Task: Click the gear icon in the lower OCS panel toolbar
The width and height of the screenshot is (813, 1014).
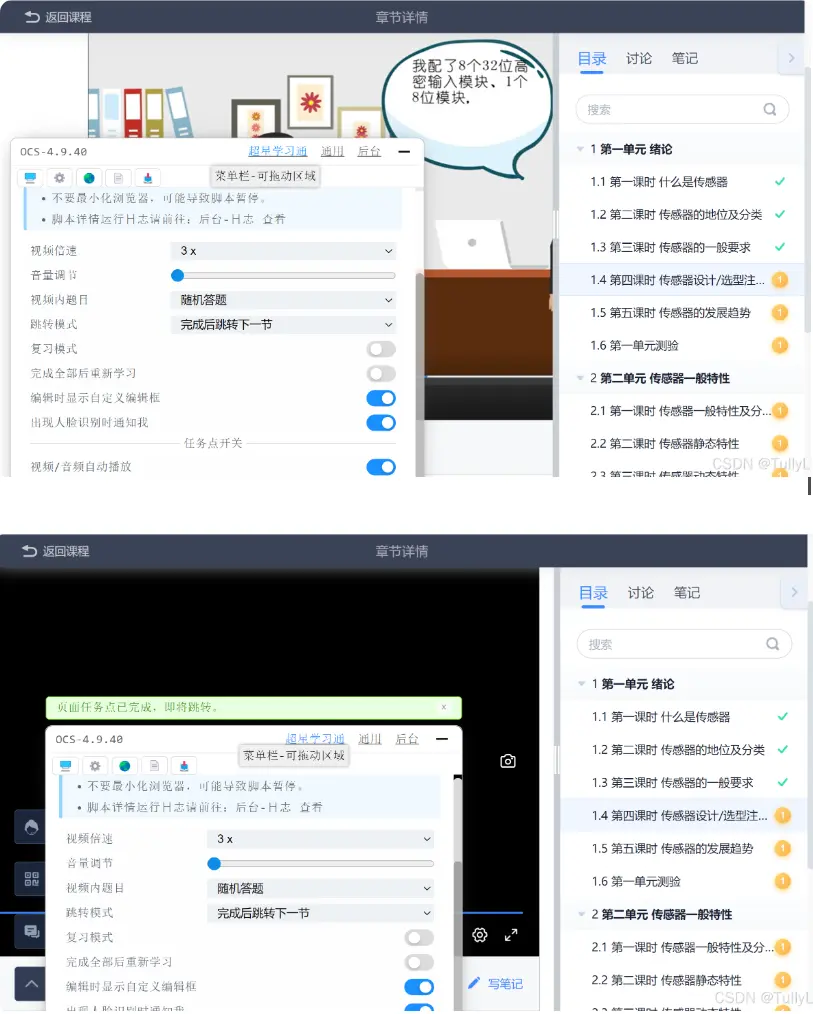Action: point(95,766)
